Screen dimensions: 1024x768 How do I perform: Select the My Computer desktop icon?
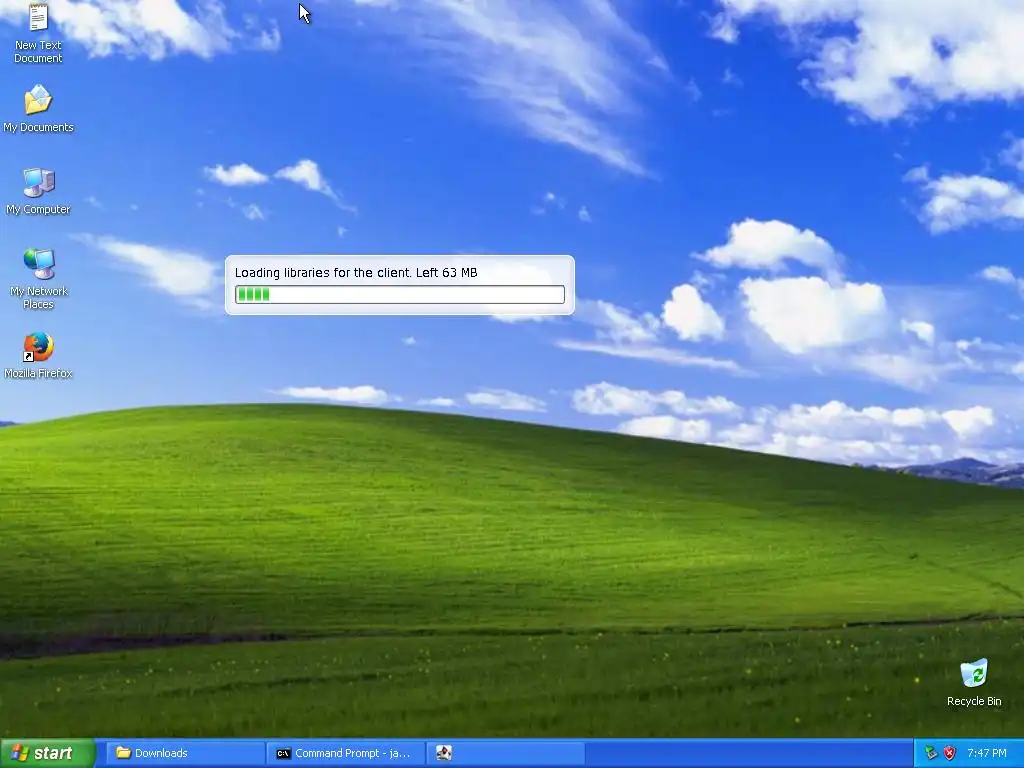[x=38, y=191]
